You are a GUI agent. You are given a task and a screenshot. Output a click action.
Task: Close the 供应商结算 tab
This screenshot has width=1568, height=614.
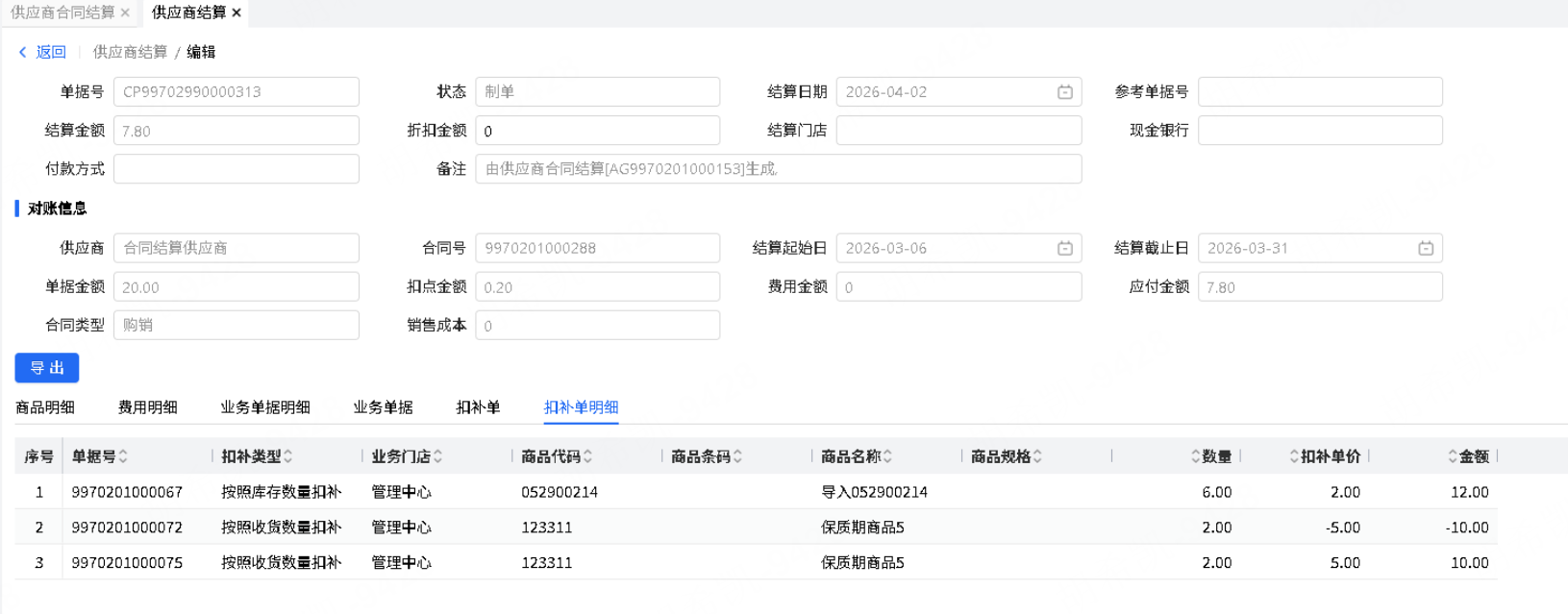pos(236,12)
